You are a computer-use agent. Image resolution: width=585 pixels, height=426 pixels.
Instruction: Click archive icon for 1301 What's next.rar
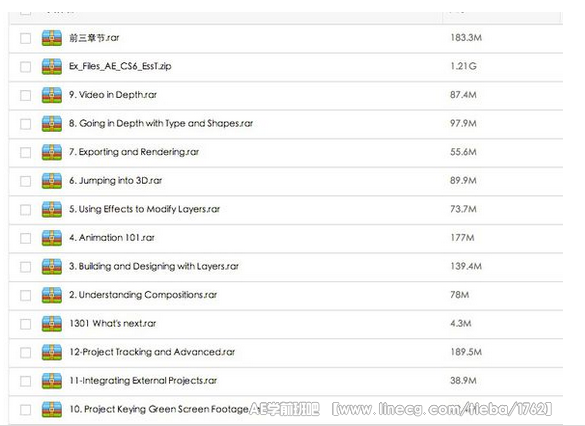pos(52,324)
